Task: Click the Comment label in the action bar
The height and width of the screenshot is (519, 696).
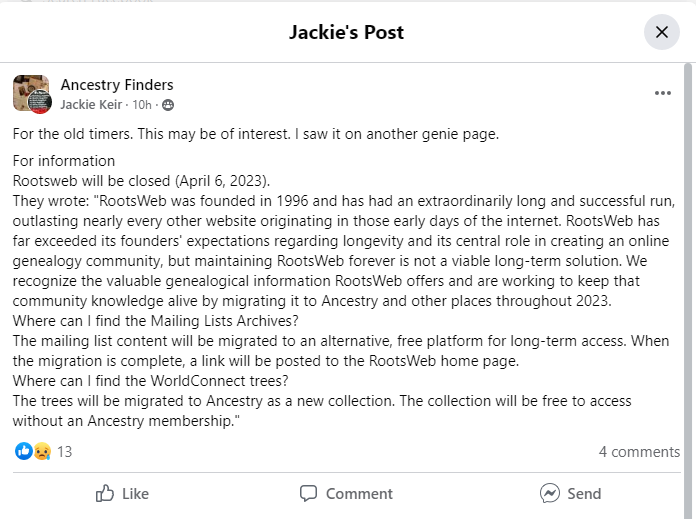Action: click(x=359, y=494)
